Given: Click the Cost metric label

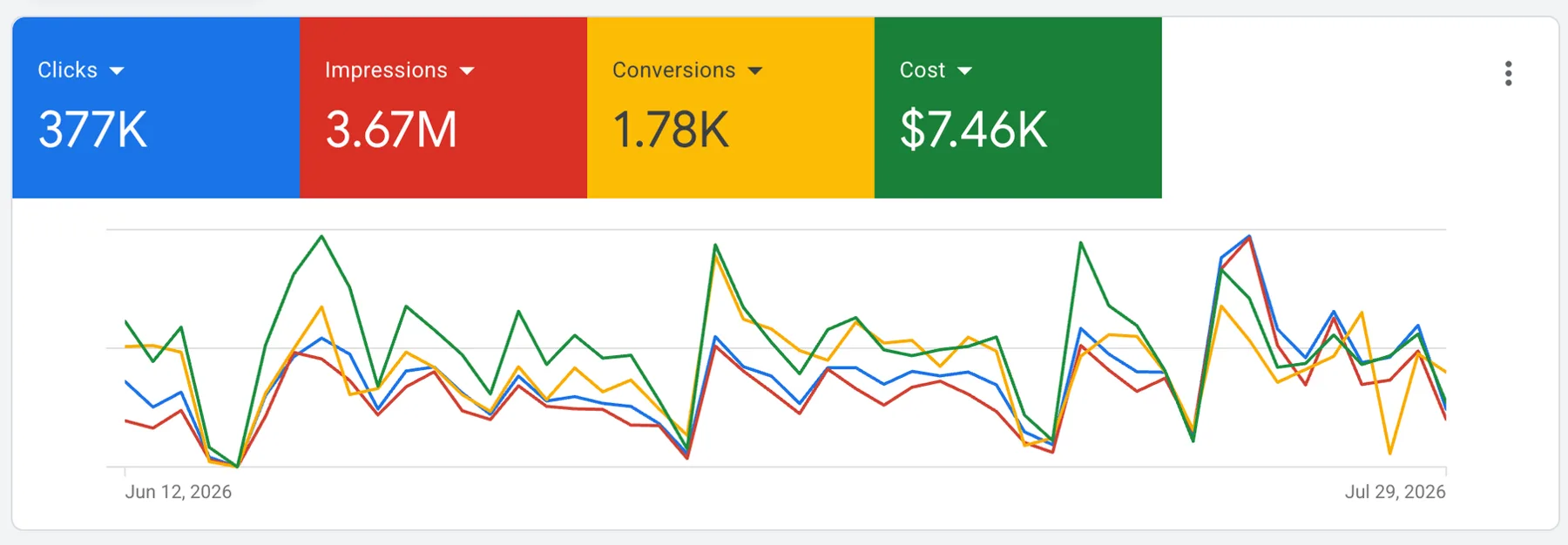Looking at the screenshot, I should click(x=922, y=70).
